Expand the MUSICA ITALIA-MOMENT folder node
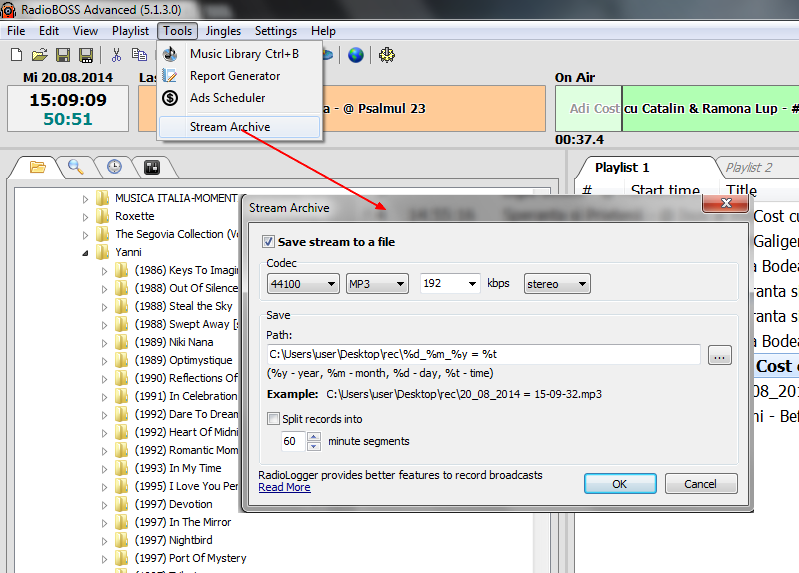Image resolution: width=799 pixels, height=573 pixels. (85, 199)
